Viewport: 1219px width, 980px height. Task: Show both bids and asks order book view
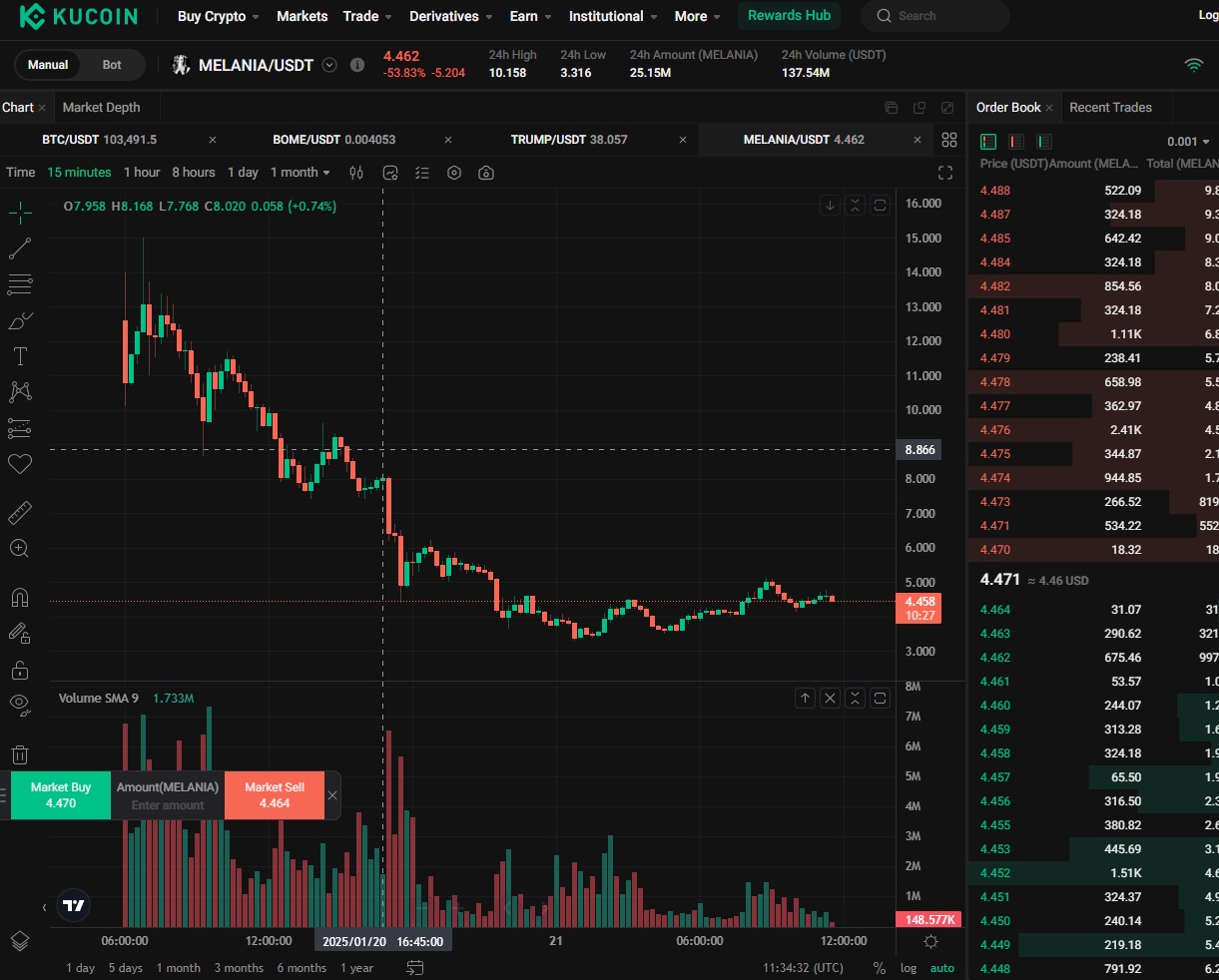[988, 142]
